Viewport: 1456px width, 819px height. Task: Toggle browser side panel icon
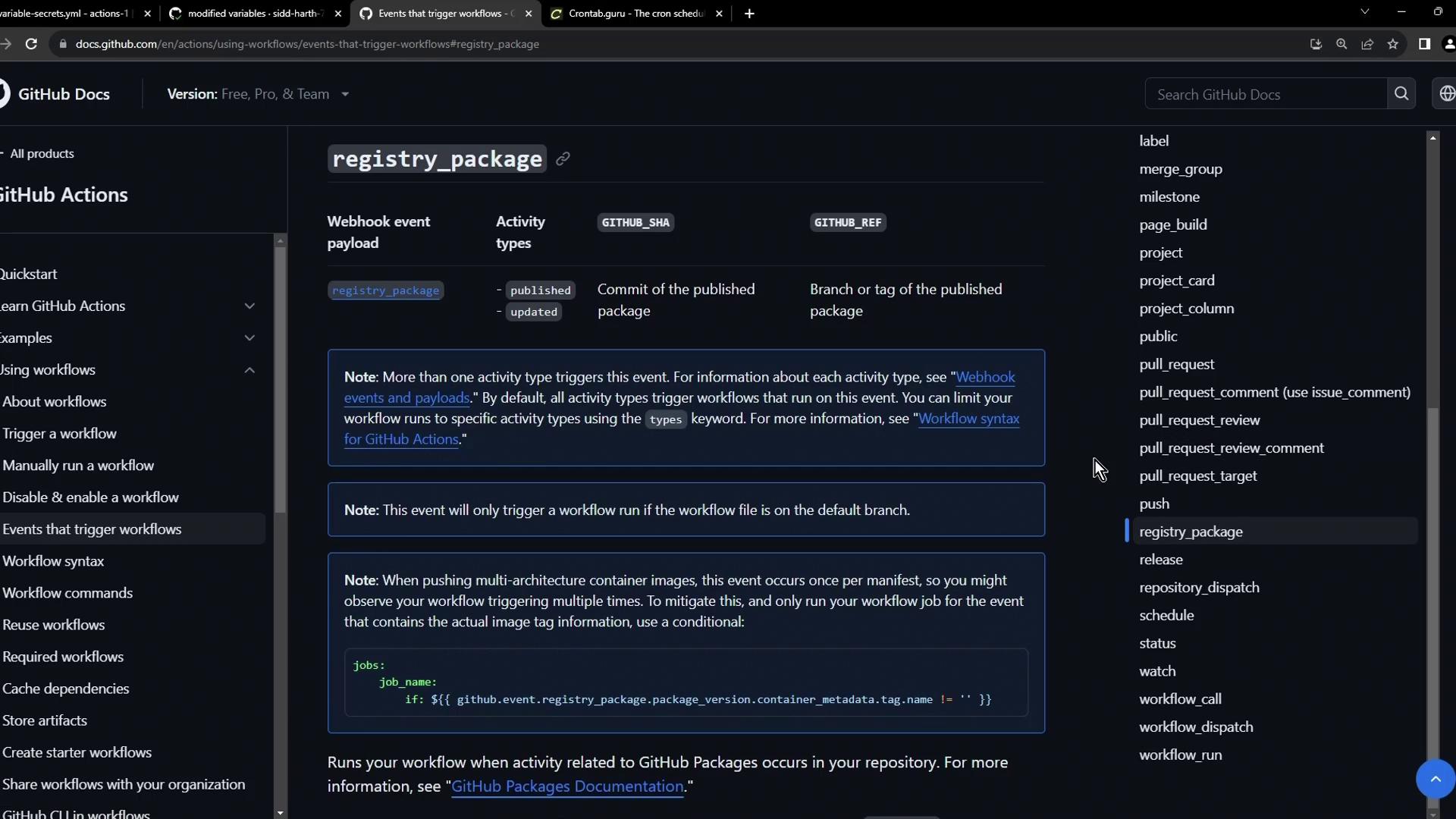(1424, 44)
